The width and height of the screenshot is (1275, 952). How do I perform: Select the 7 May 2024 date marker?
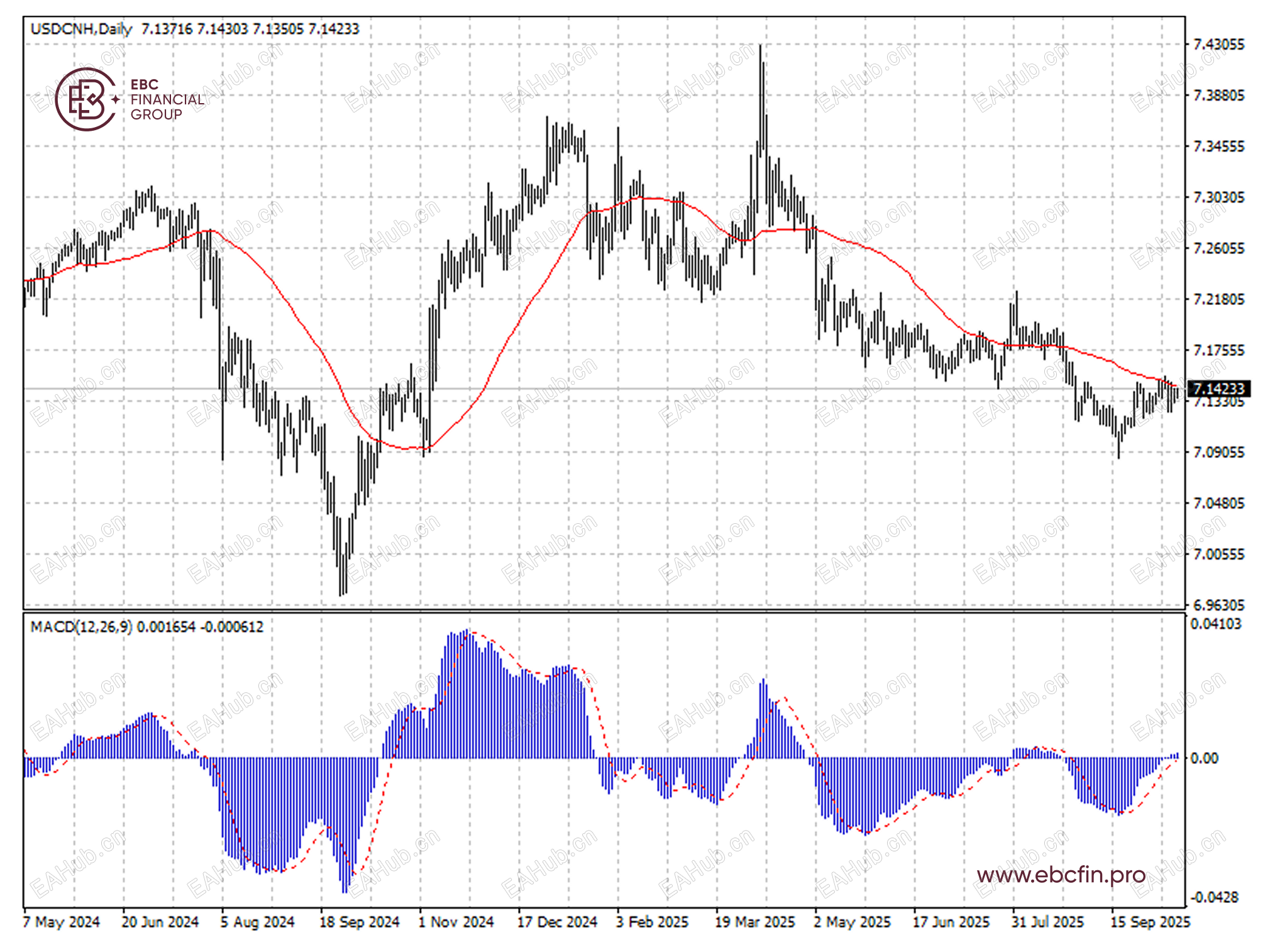click(62, 922)
